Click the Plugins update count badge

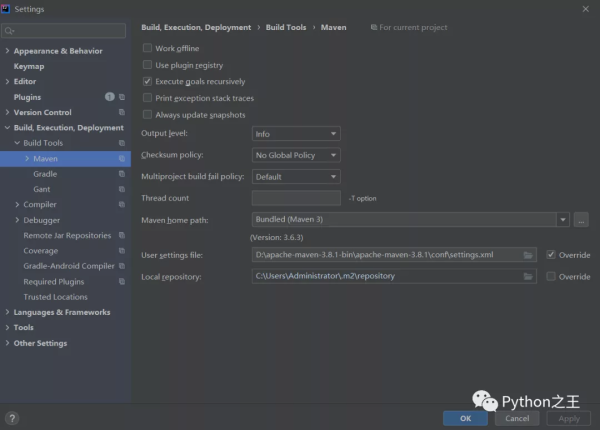click(110, 97)
